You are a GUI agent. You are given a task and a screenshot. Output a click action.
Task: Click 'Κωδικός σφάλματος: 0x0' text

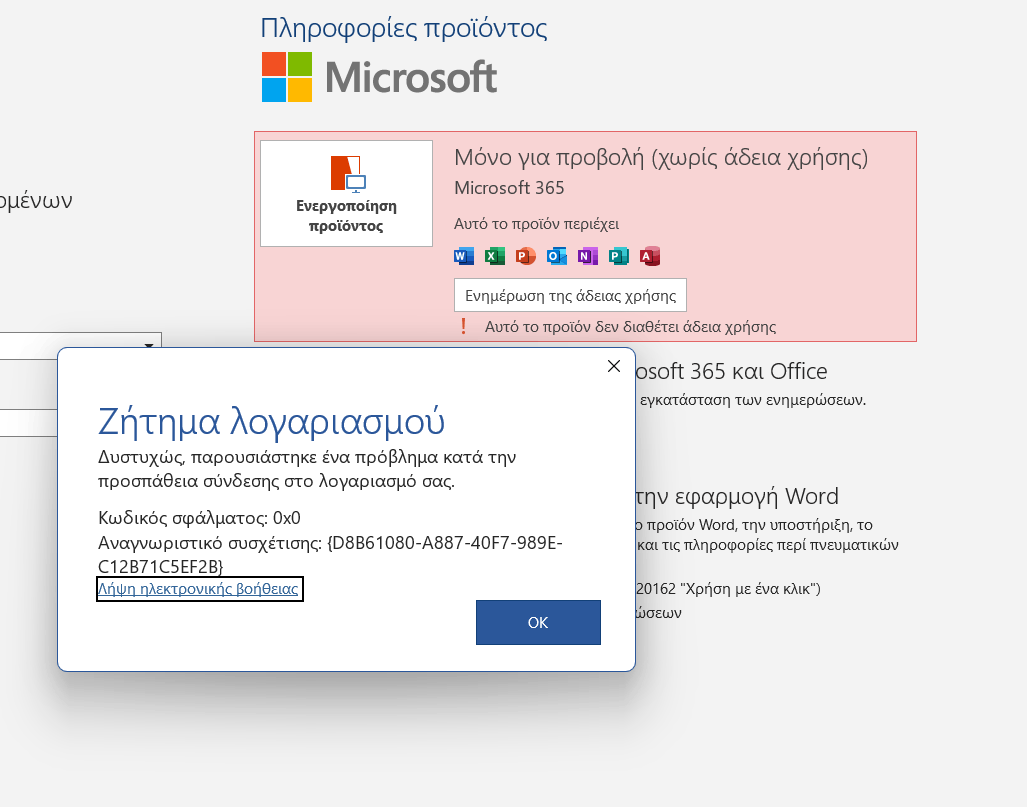pyautogui.click(x=199, y=518)
